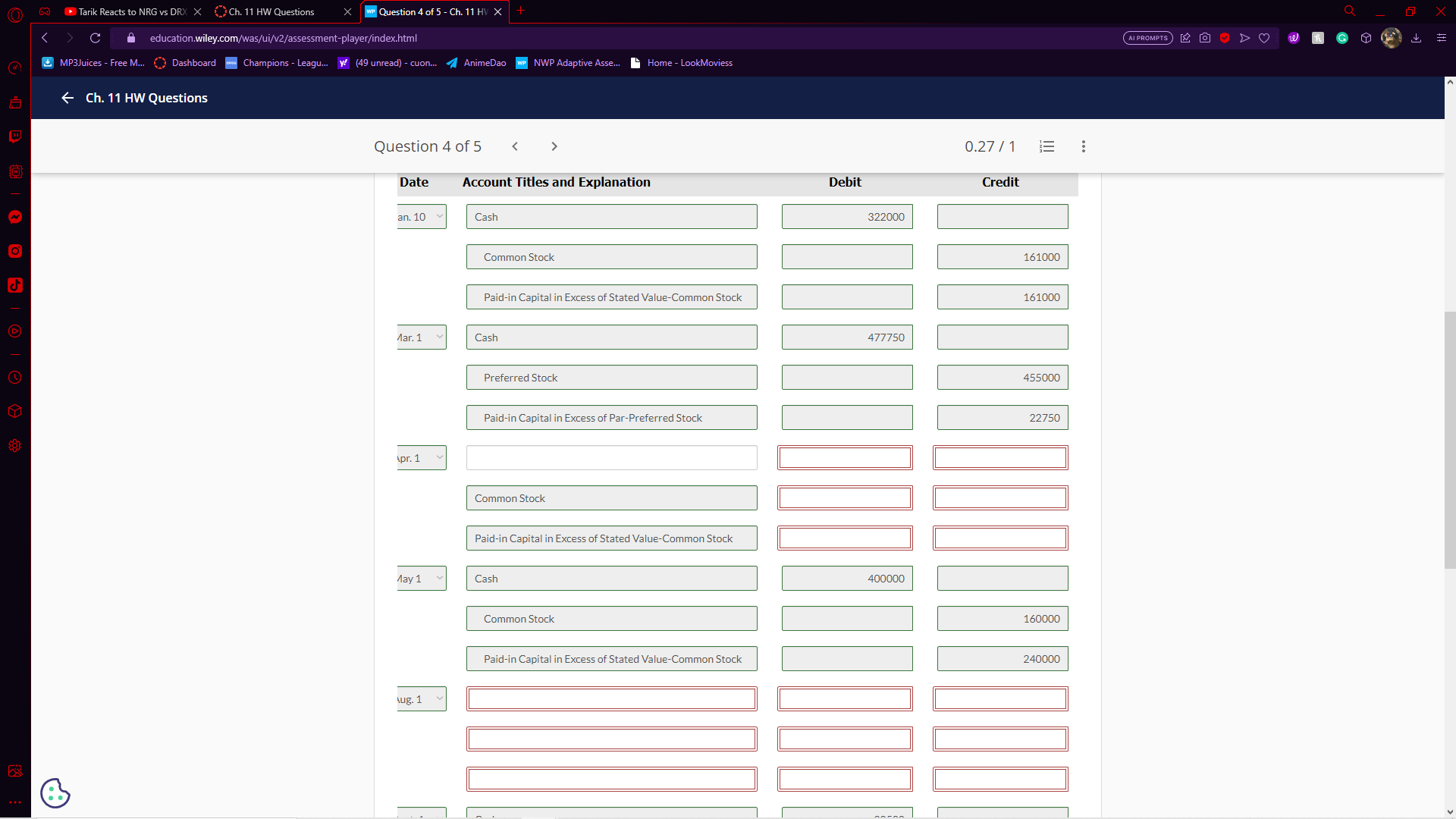Open Messenger icon in browser sidebar
This screenshot has width=1456, height=819.
point(15,217)
